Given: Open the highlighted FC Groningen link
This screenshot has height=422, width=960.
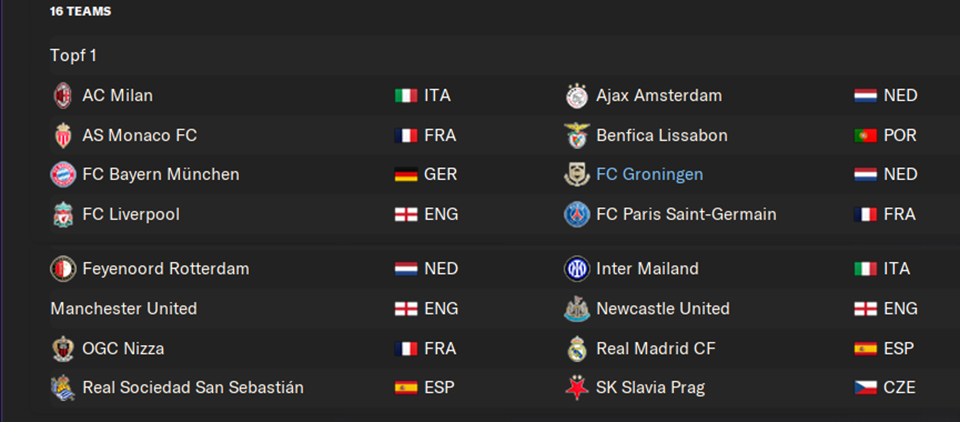Looking at the screenshot, I should [x=650, y=175].
